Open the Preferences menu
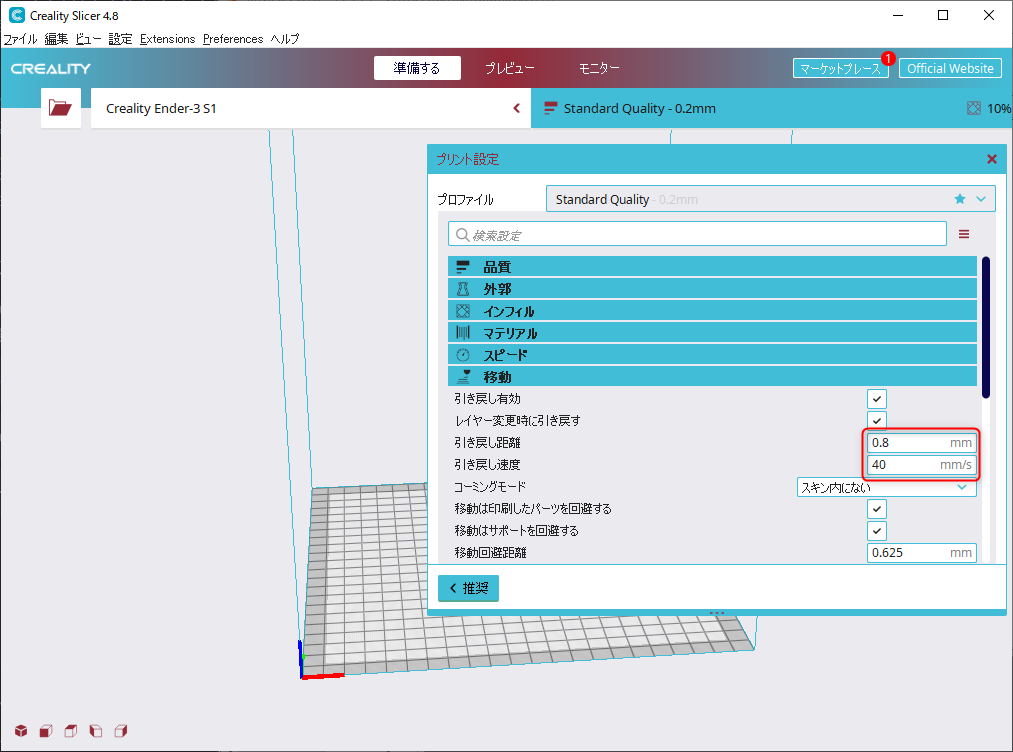Screen dimensions: 1013x752 coord(233,39)
